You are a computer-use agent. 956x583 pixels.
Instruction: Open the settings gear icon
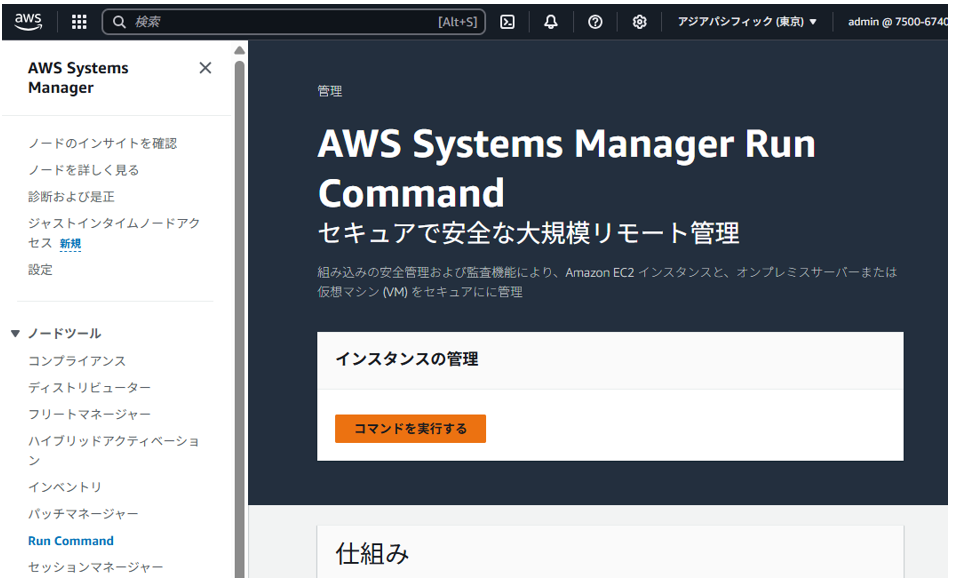click(639, 22)
